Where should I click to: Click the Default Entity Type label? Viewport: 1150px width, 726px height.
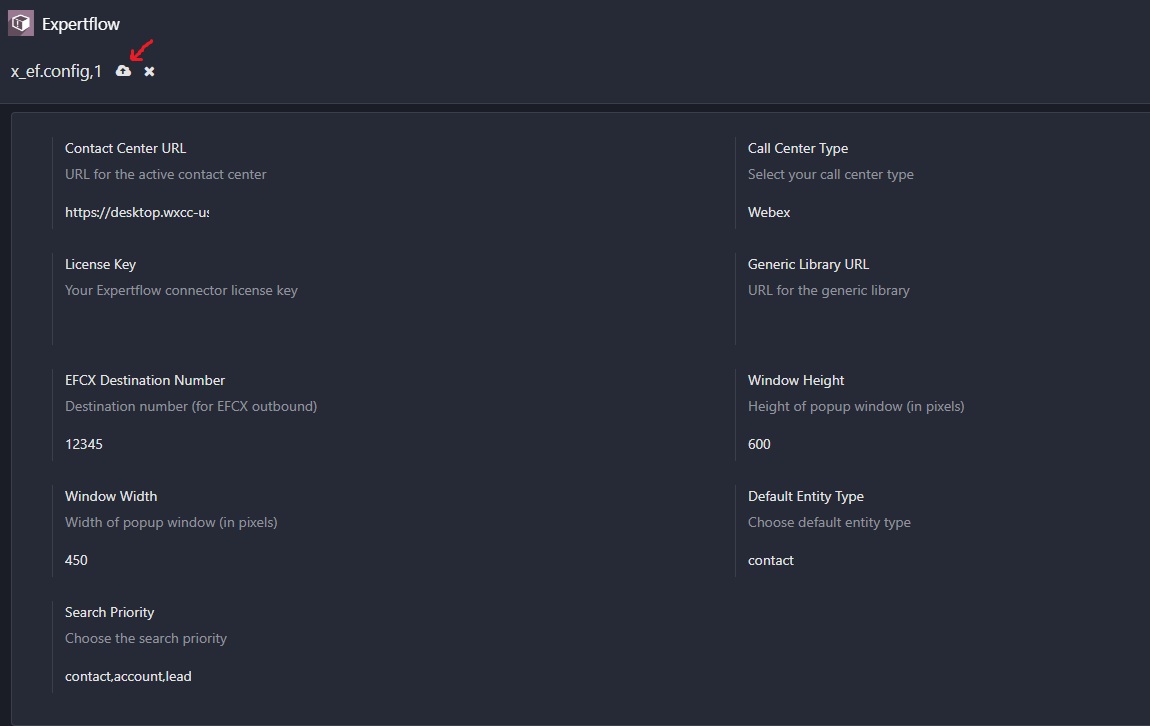click(x=806, y=496)
